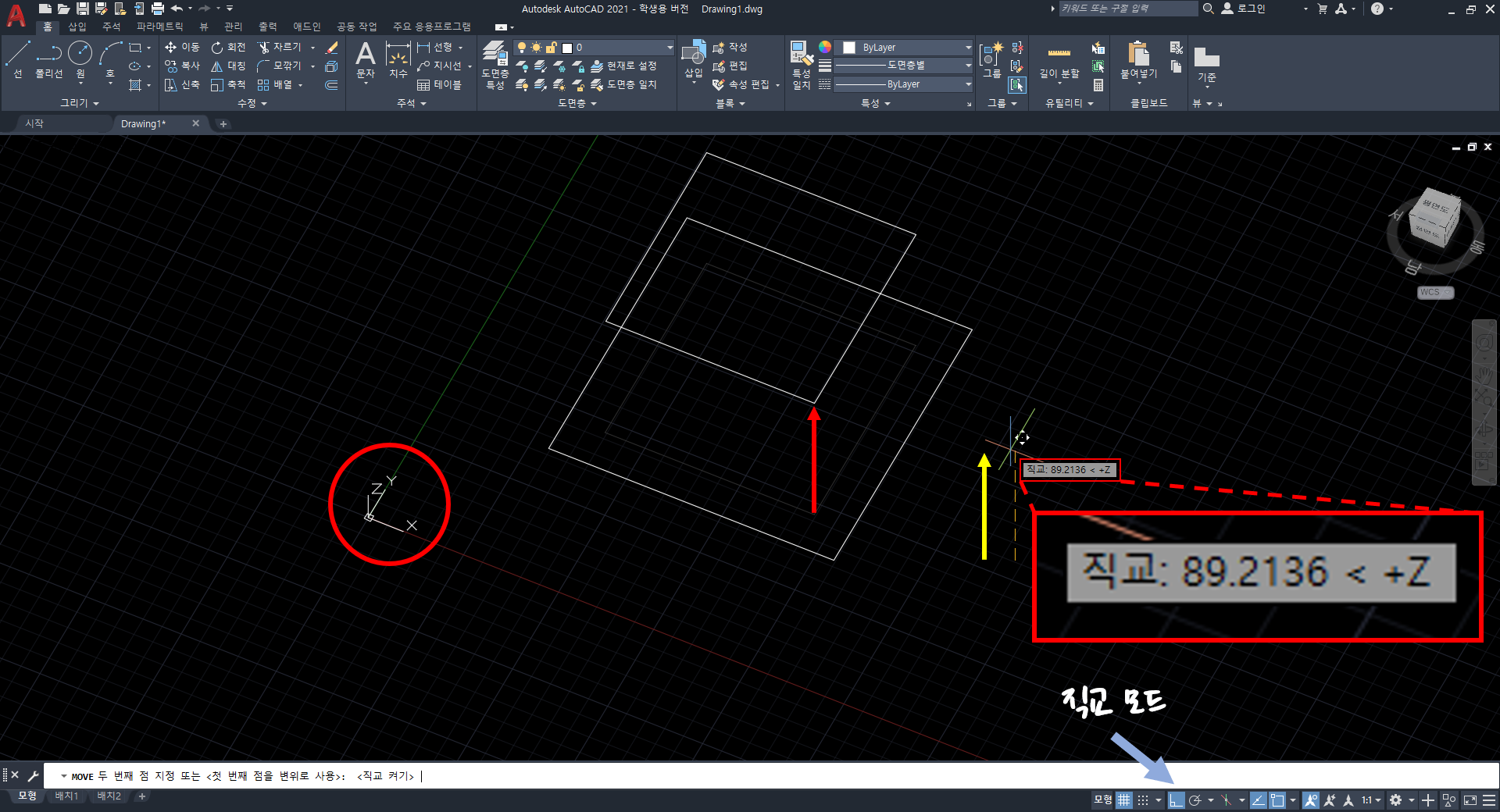Select the Offset tool icon
Viewport: 1500px width, 812px height.
(331, 84)
